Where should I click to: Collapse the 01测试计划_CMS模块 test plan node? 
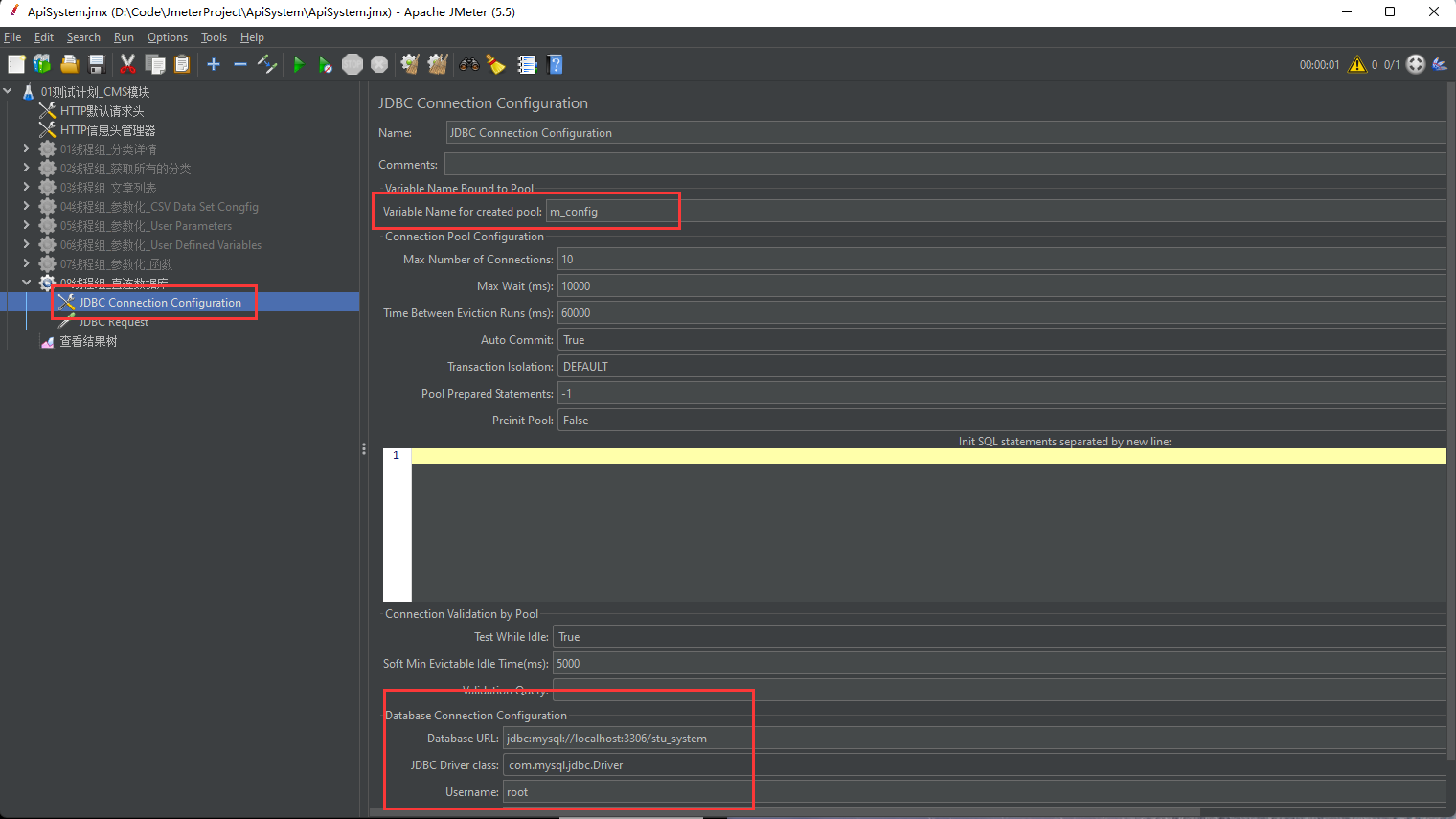[x=8, y=92]
